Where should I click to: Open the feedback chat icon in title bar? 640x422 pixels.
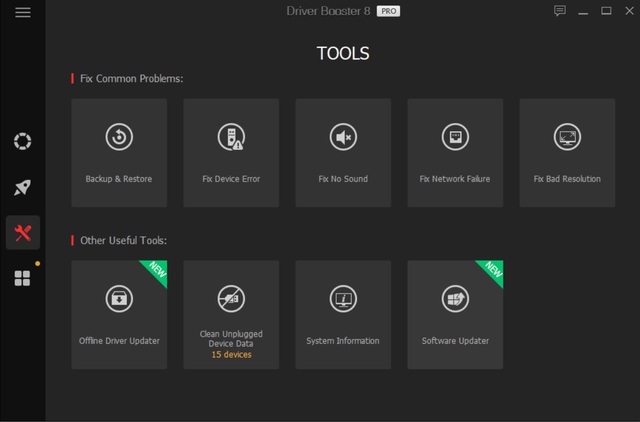559,11
